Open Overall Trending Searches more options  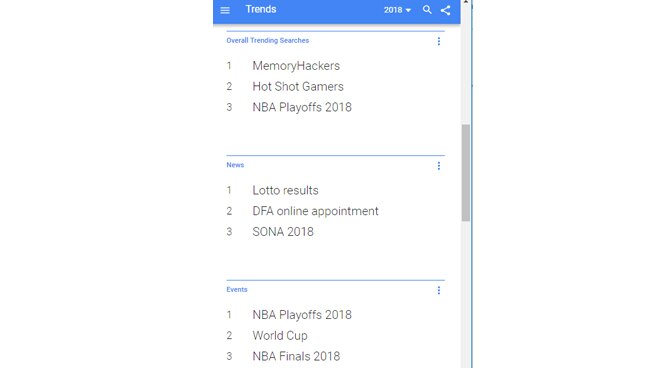pyautogui.click(x=439, y=41)
